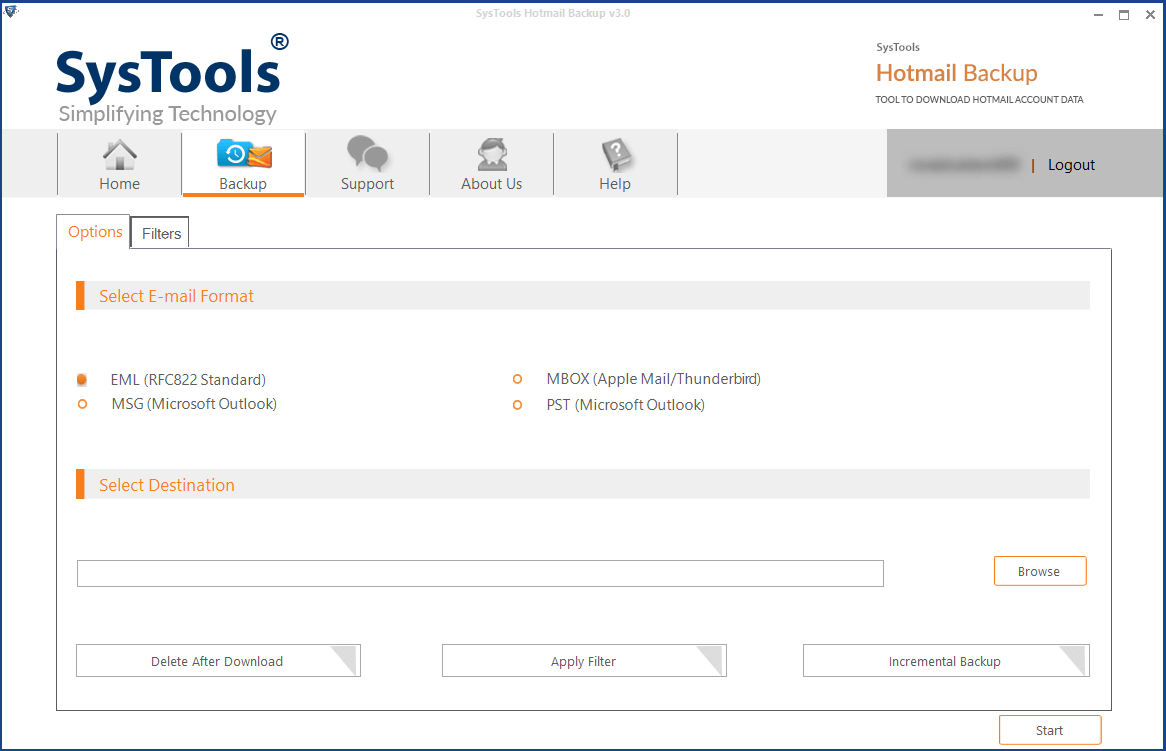Click the Home navigation icon
Image resolution: width=1166 pixels, height=751 pixels.
coord(119,155)
